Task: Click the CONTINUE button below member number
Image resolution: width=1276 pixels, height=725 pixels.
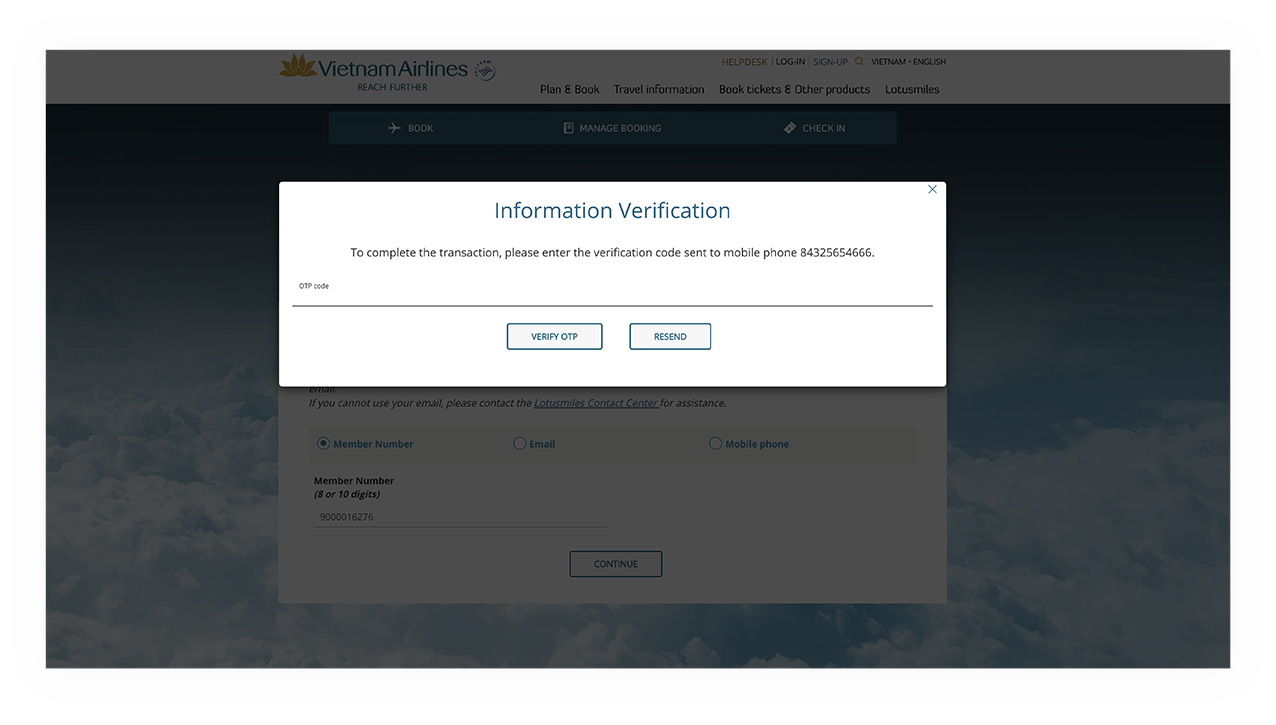Action: point(615,563)
